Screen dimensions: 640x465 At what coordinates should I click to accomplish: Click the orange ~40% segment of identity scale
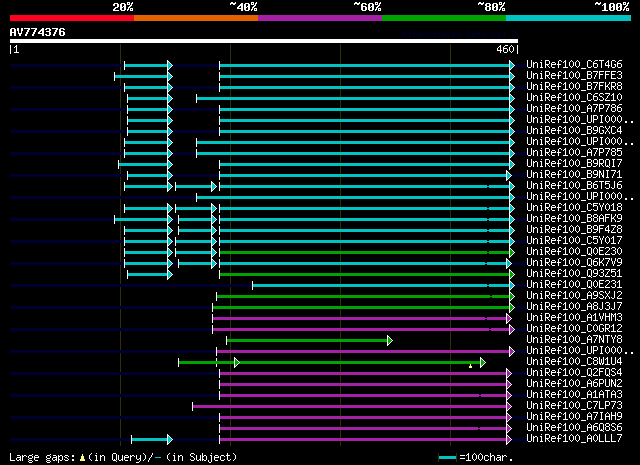196,18
